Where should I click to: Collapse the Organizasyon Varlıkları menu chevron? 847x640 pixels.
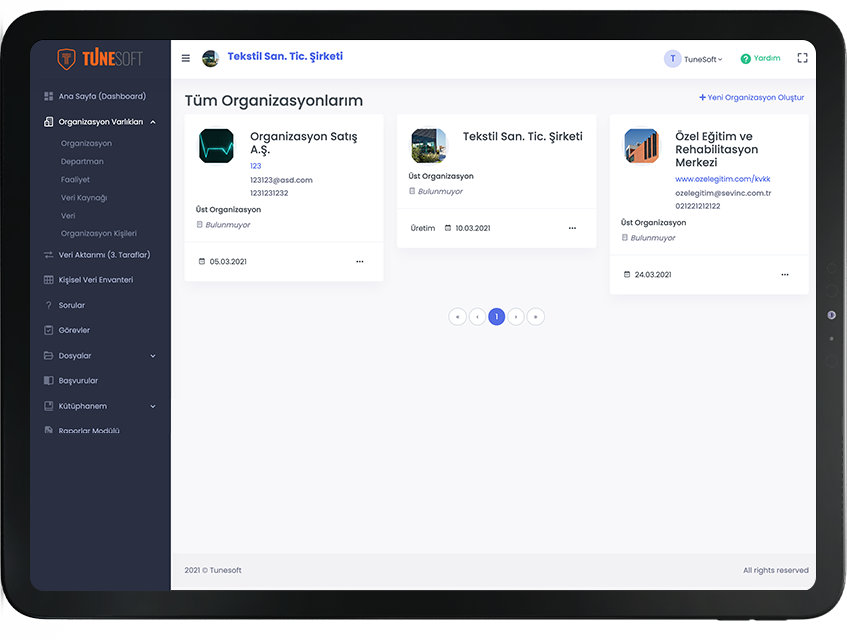pos(153,122)
